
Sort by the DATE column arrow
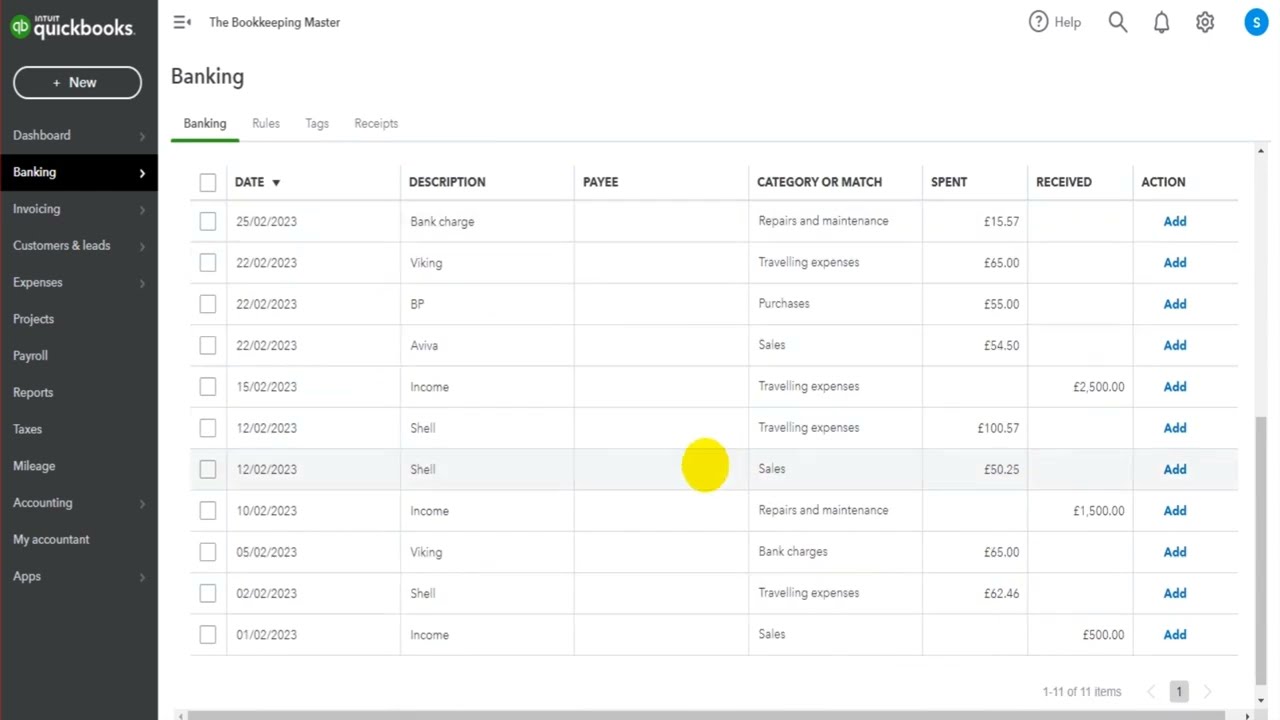[276, 183]
